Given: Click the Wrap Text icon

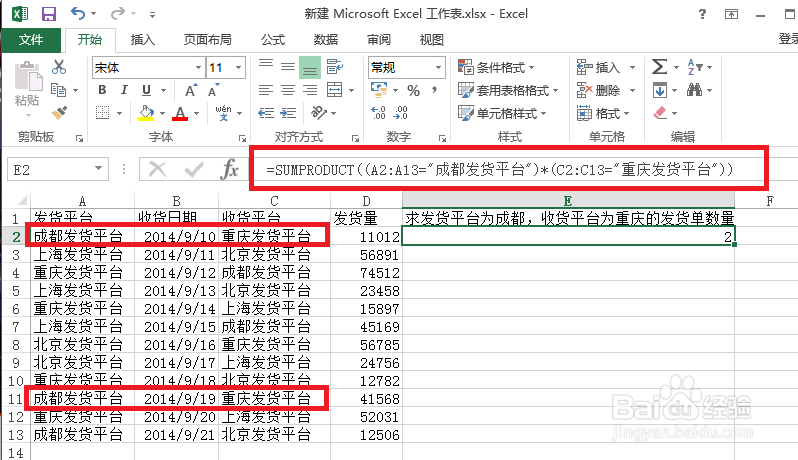Looking at the screenshot, I should coord(334,67).
